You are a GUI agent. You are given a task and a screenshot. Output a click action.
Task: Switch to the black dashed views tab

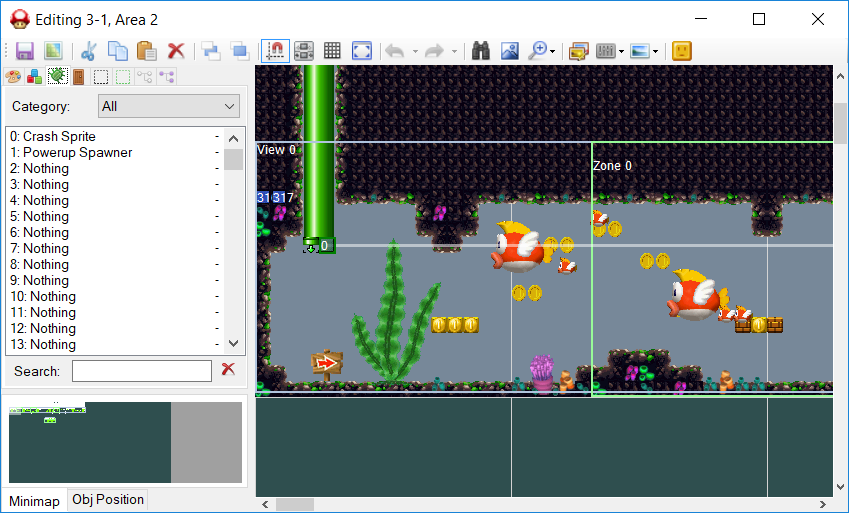tap(101, 77)
